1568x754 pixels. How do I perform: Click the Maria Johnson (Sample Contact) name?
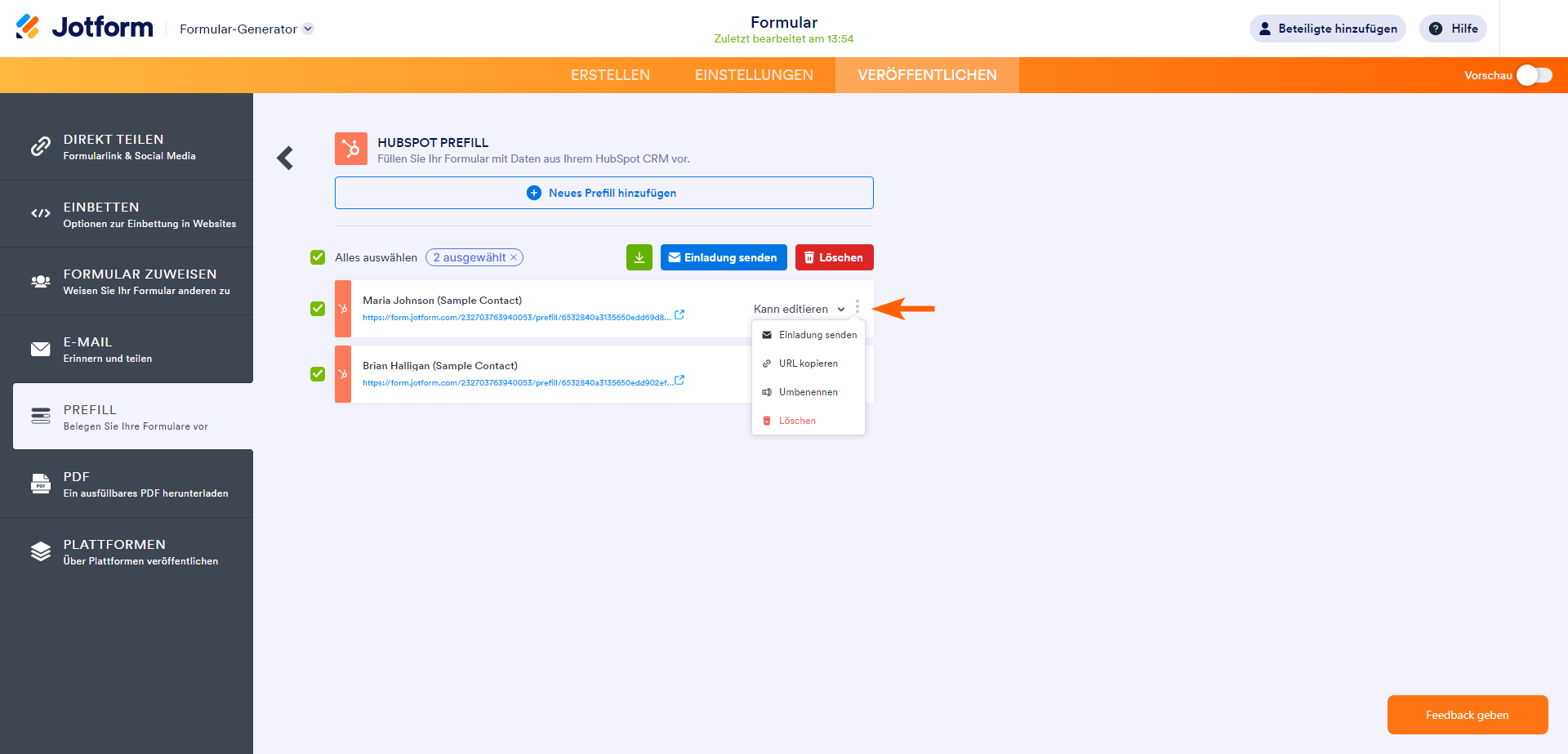pos(443,301)
